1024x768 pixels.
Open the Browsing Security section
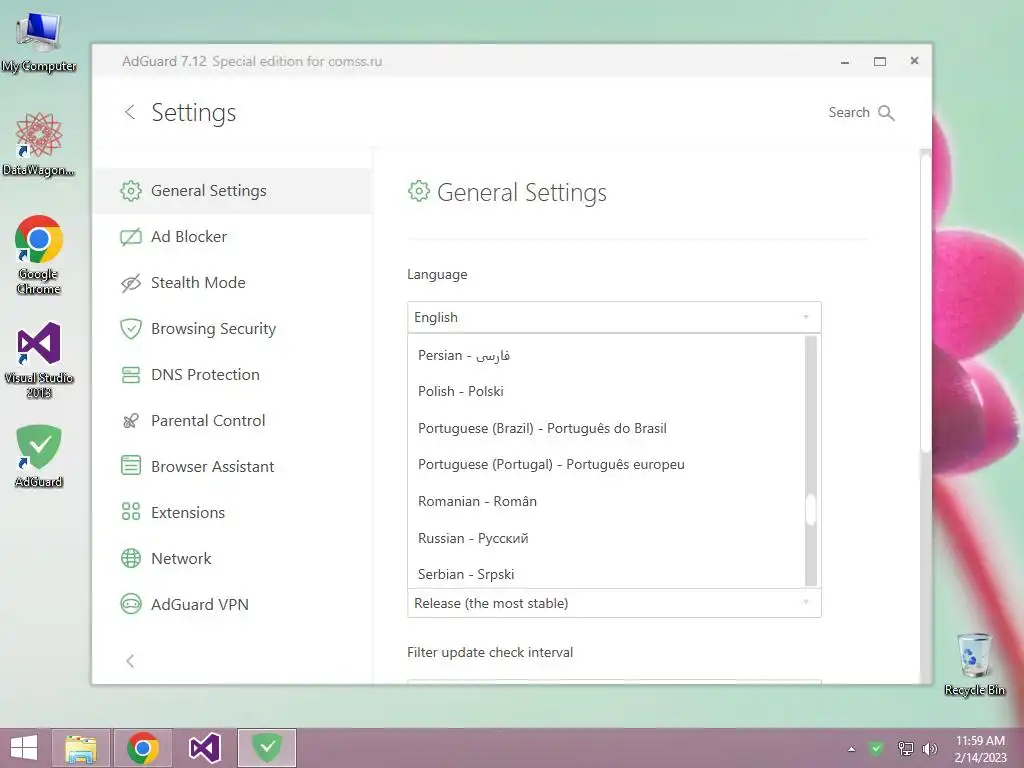click(232, 328)
